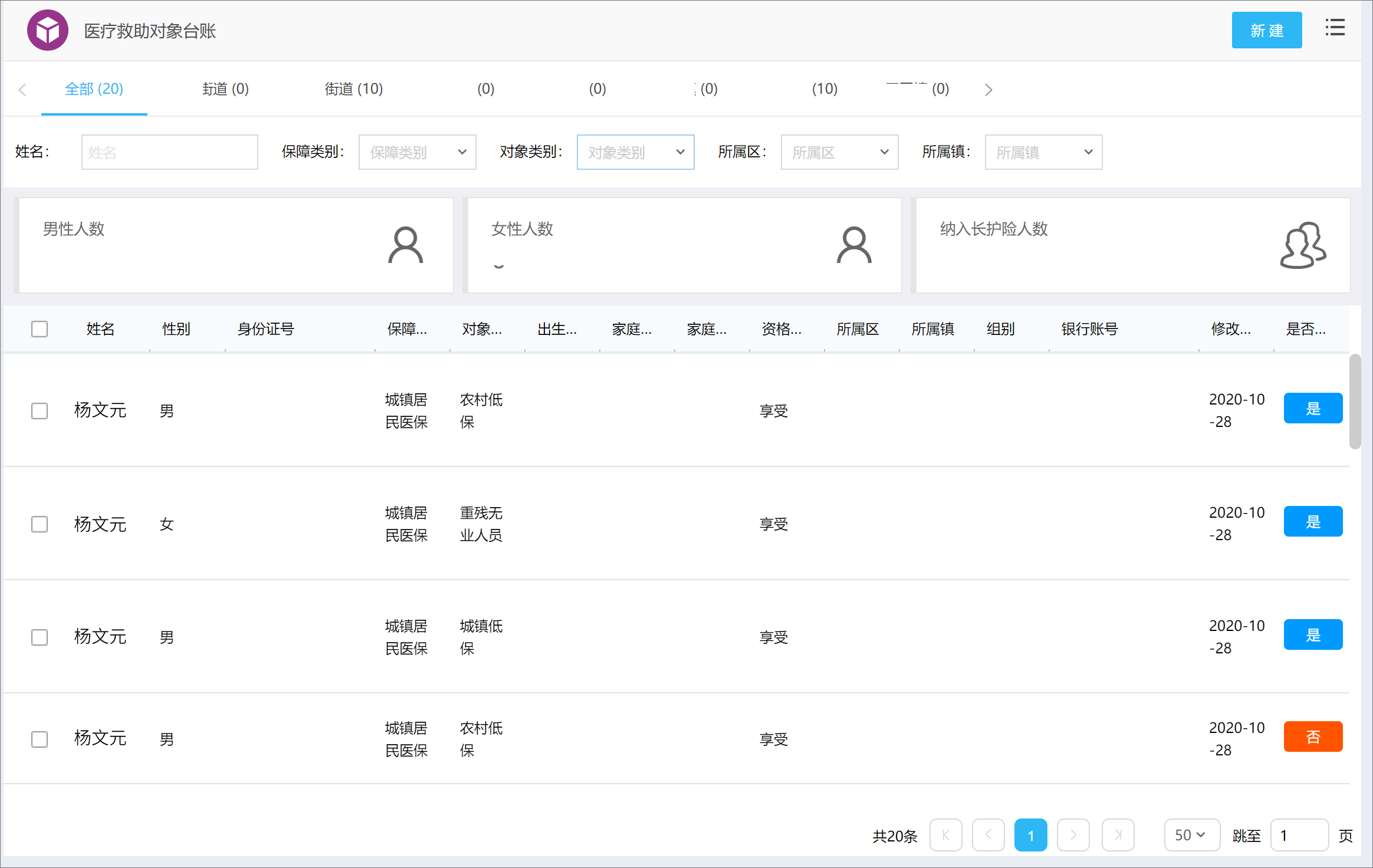
Task: Click the orange 否 status button
Action: click(1313, 736)
